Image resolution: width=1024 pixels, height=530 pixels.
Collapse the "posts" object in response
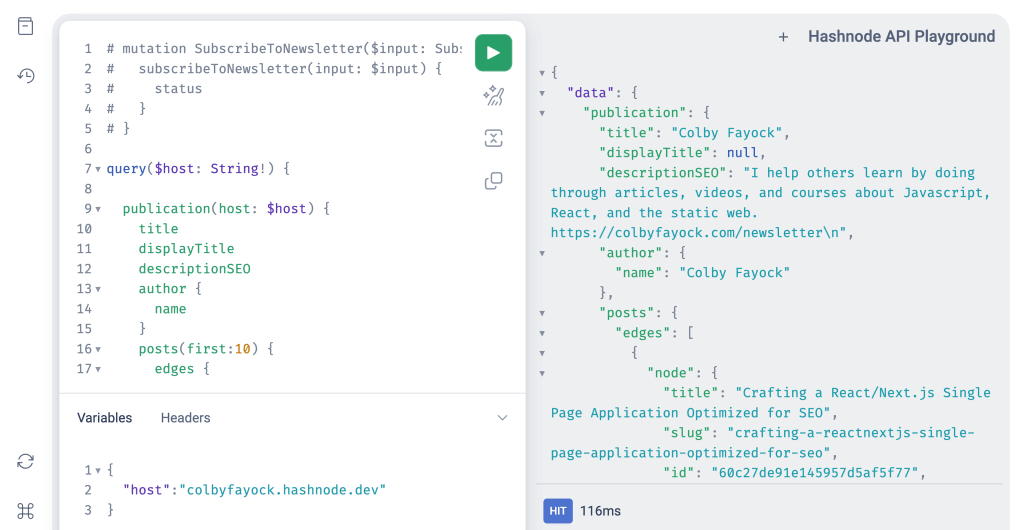point(542,313)
